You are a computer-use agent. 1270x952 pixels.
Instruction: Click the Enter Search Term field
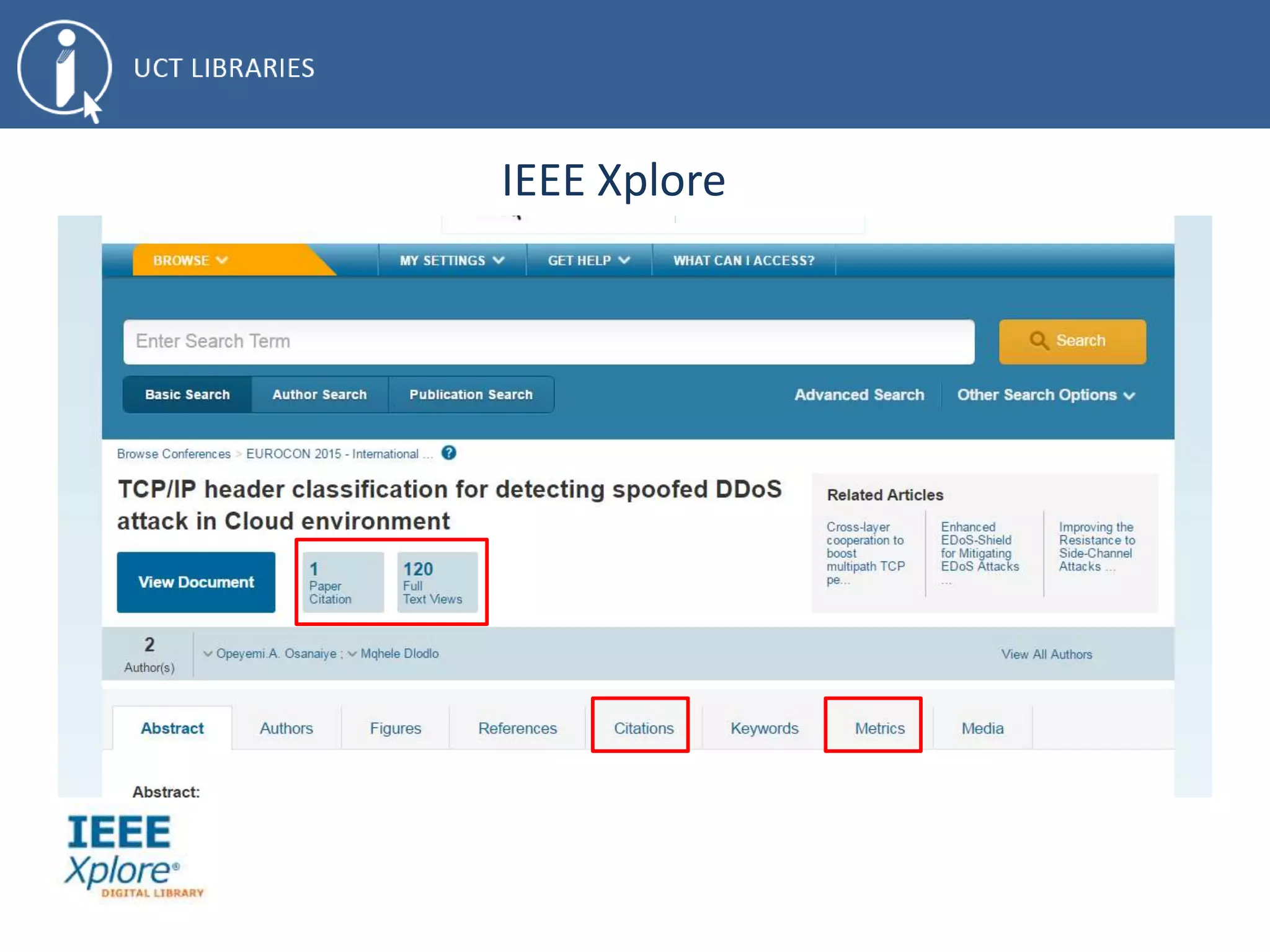[549, 342]
